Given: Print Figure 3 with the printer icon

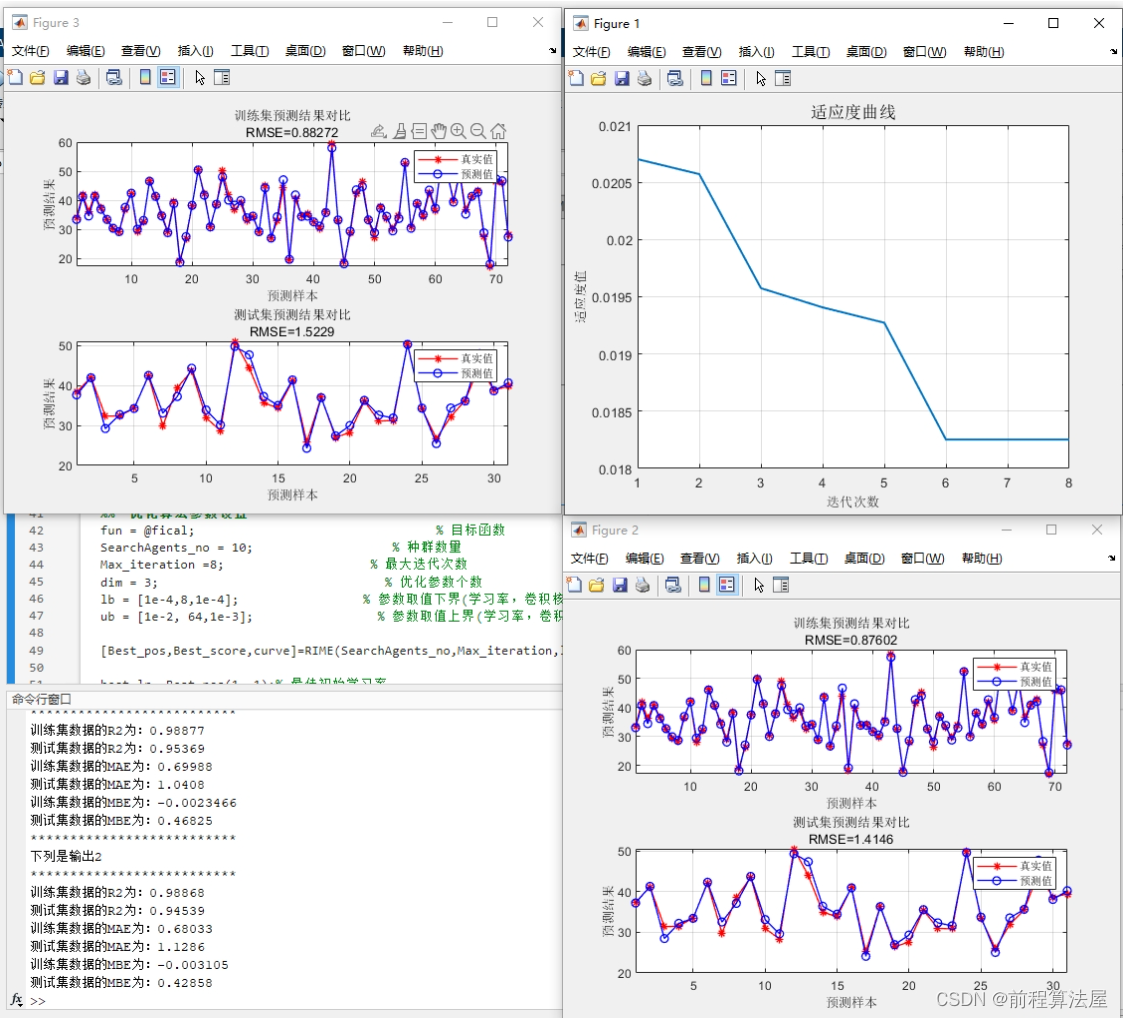Looking at the screenshot, I should click(x=83, y=77).
